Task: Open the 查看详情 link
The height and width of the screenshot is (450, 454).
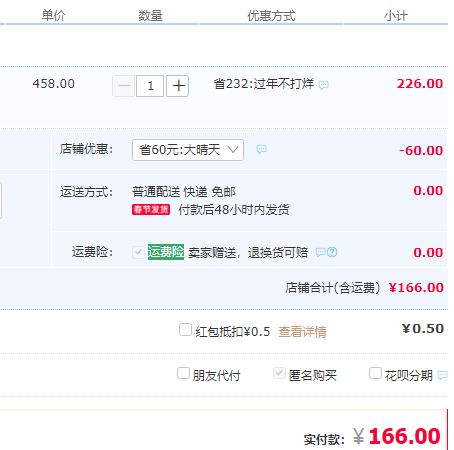Action: pos(303,332)
